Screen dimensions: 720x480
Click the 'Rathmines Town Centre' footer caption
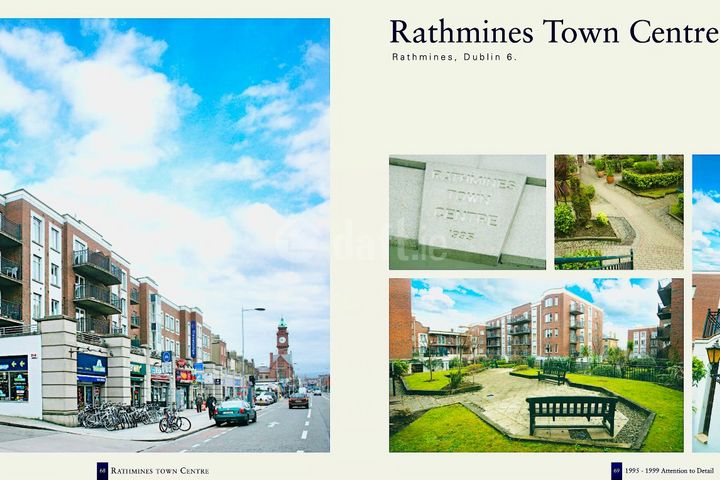[160, 471]
